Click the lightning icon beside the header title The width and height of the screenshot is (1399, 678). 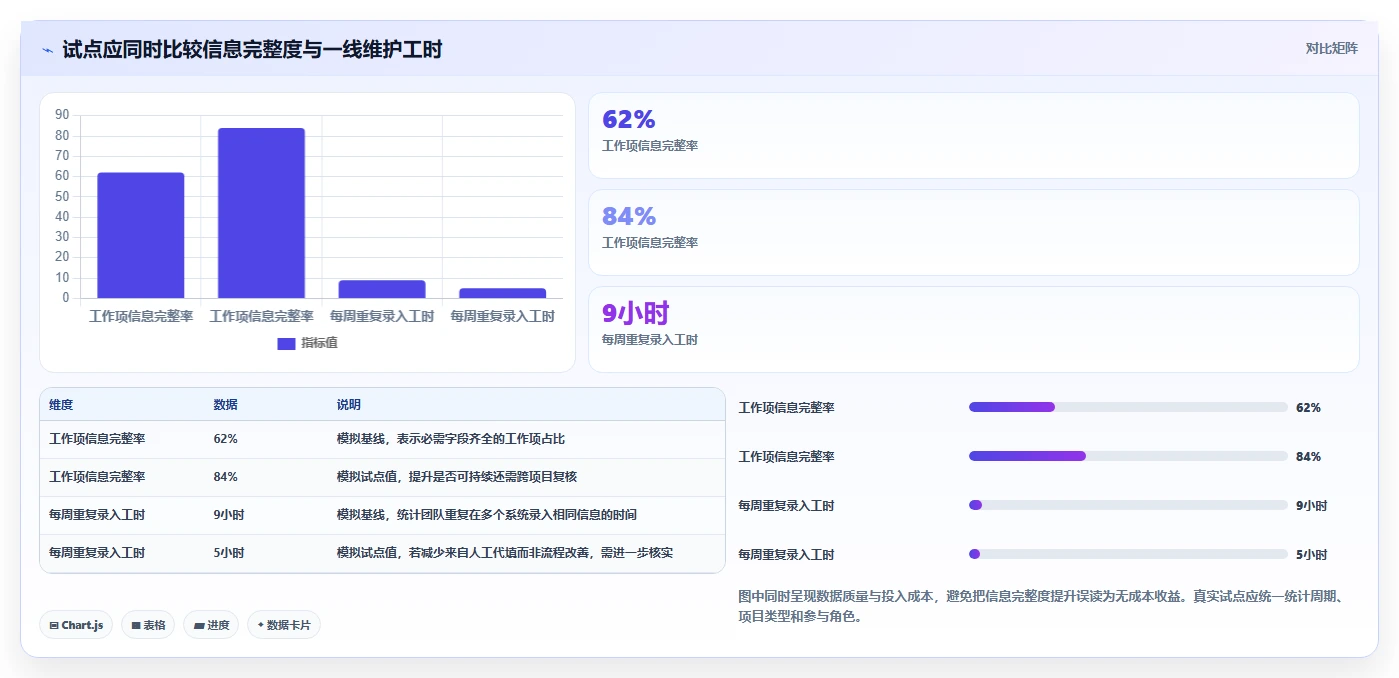47,50
